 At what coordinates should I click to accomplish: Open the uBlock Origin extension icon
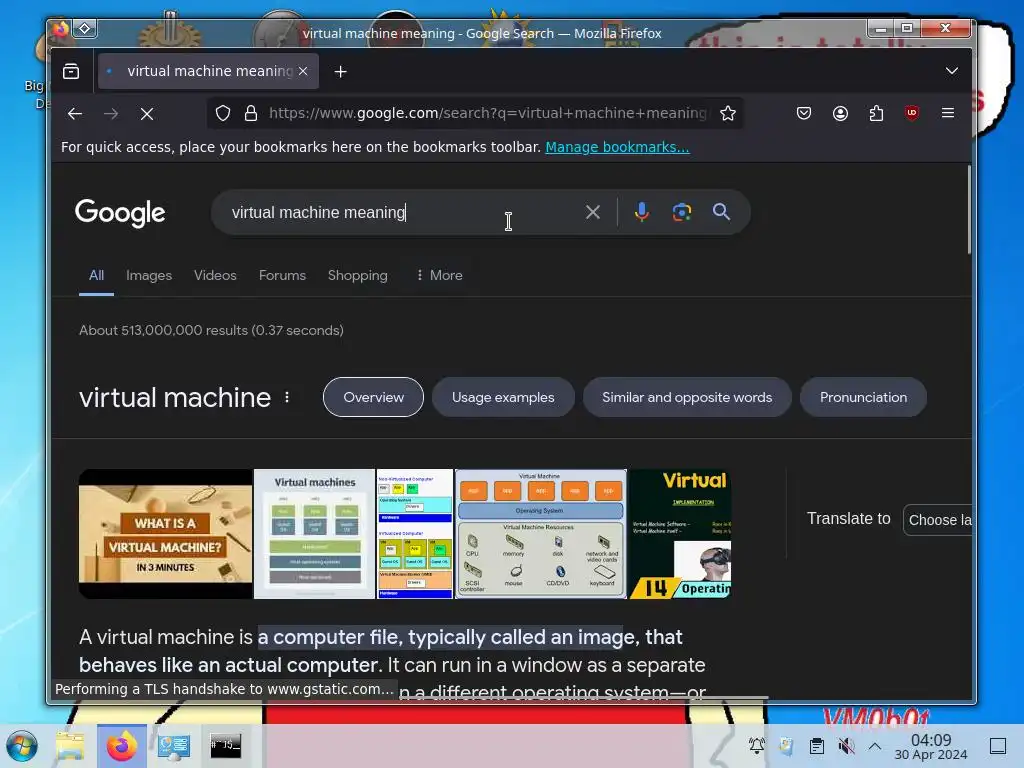912,113
